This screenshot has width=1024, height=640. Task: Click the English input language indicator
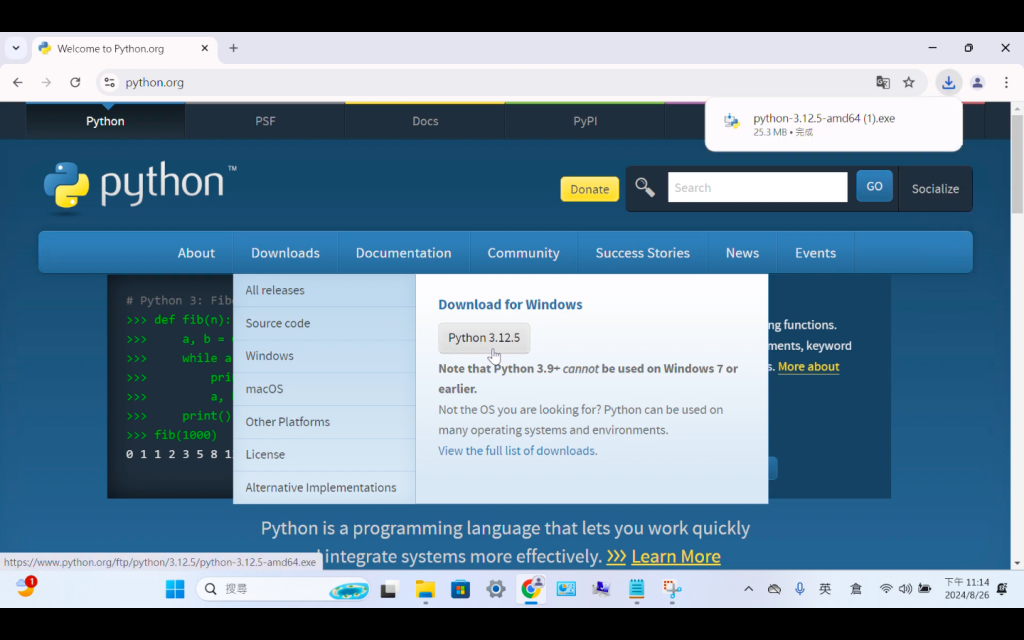pos(825,589)
